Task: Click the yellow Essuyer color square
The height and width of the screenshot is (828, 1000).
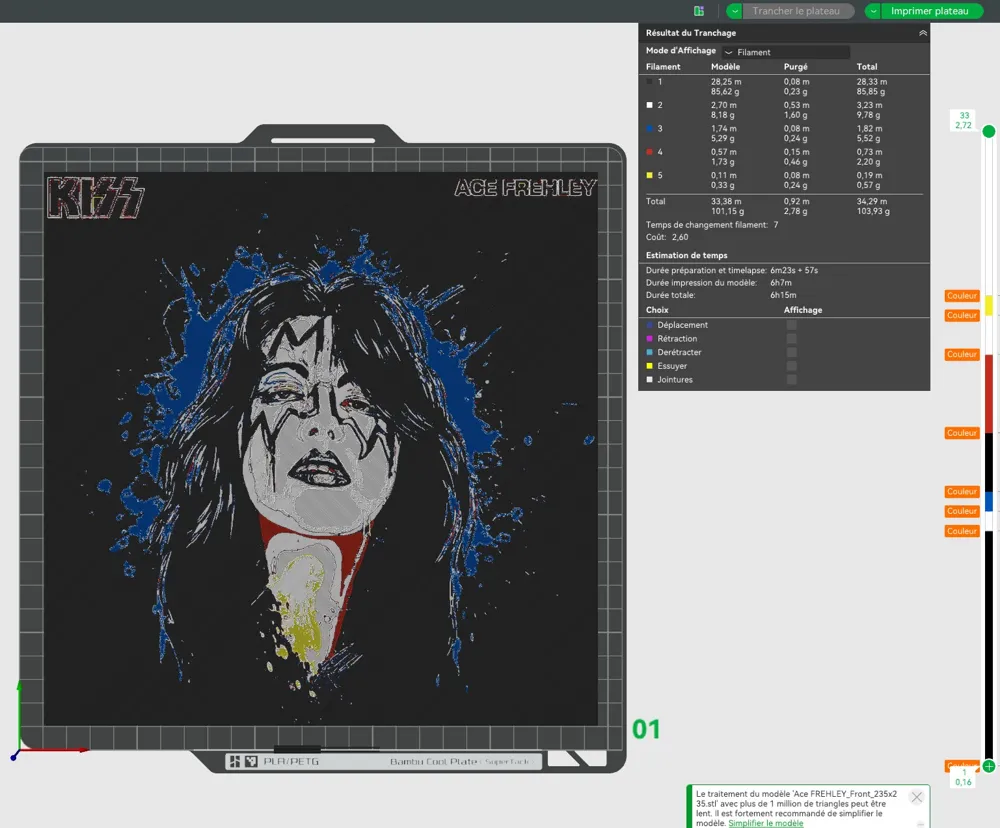Action: (649, 366)
